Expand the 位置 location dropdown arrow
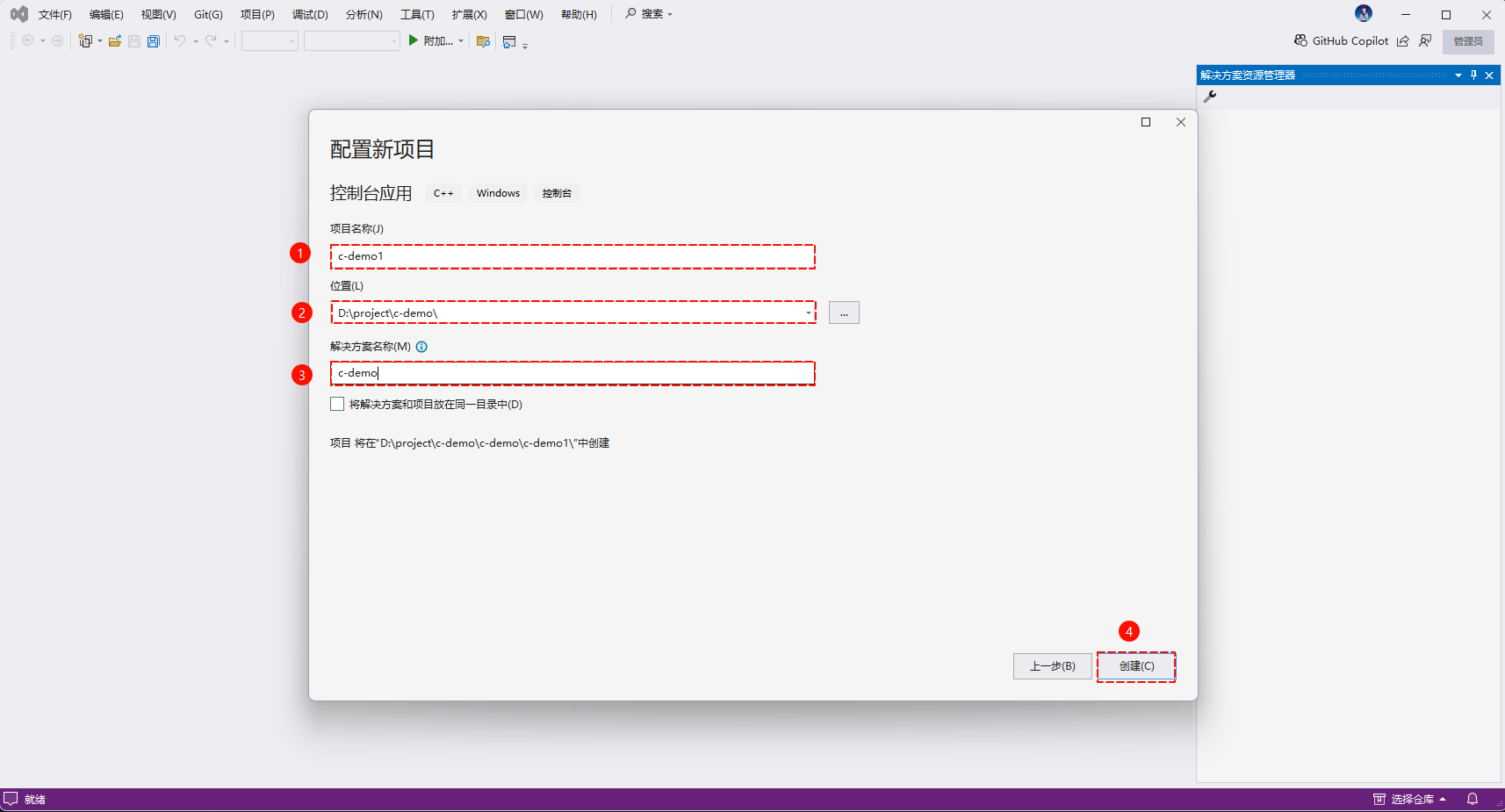 click(808, 313)
